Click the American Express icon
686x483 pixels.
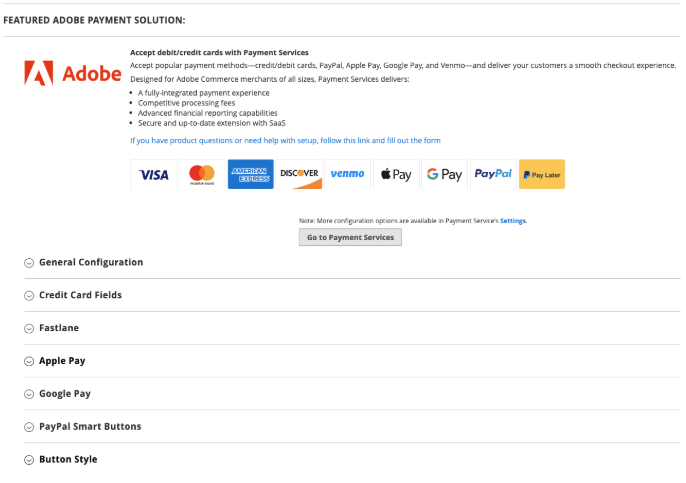250,174
